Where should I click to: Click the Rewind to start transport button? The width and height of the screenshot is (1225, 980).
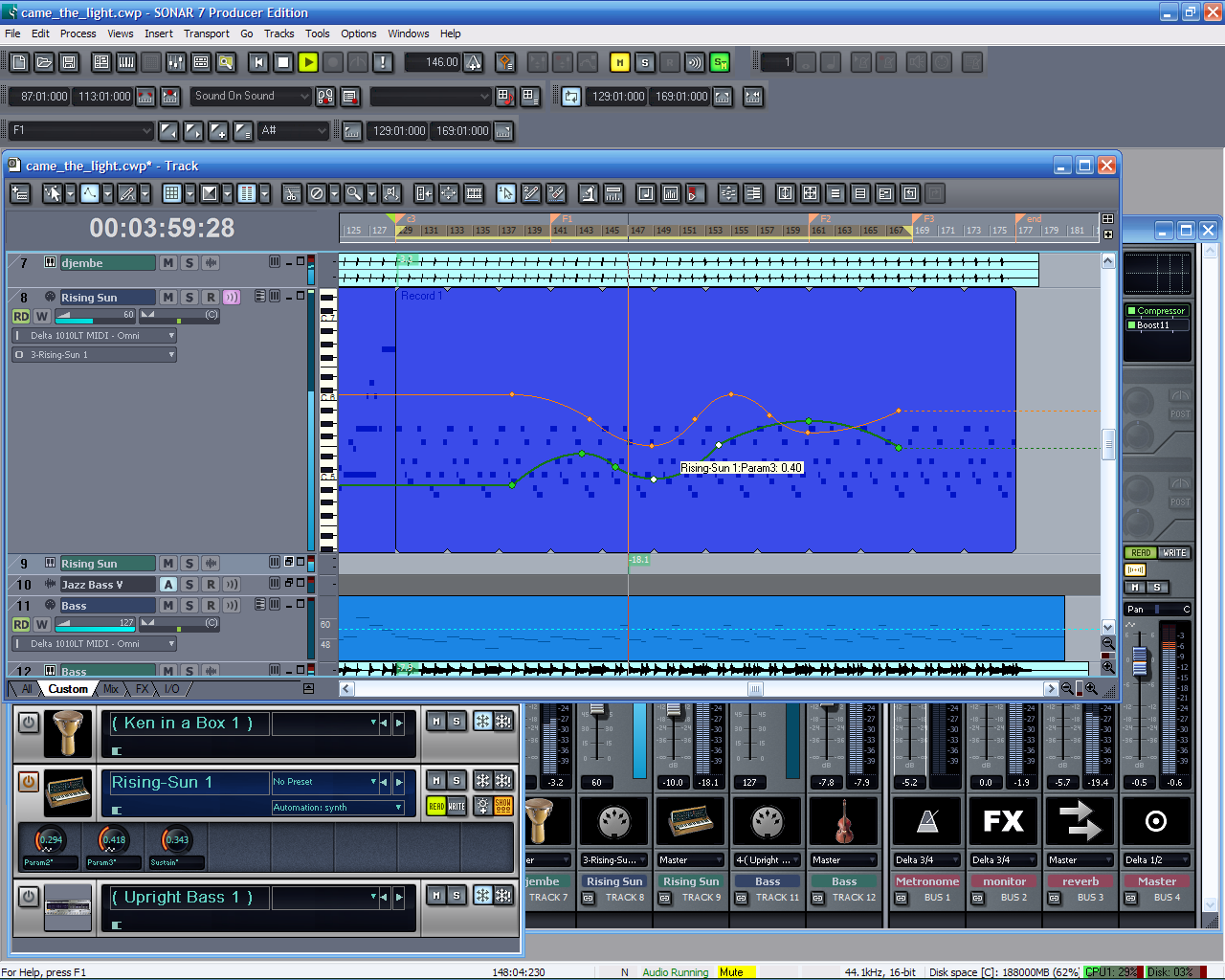pos(258,62)
